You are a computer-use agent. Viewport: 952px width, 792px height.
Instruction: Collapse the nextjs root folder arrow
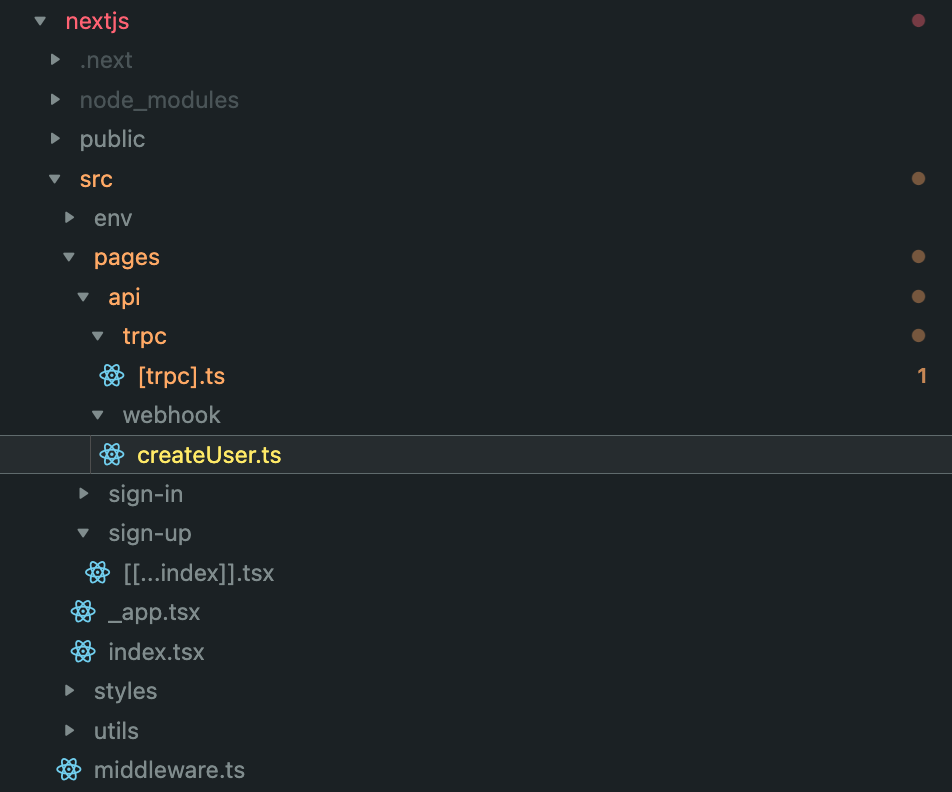pos(40,21)
